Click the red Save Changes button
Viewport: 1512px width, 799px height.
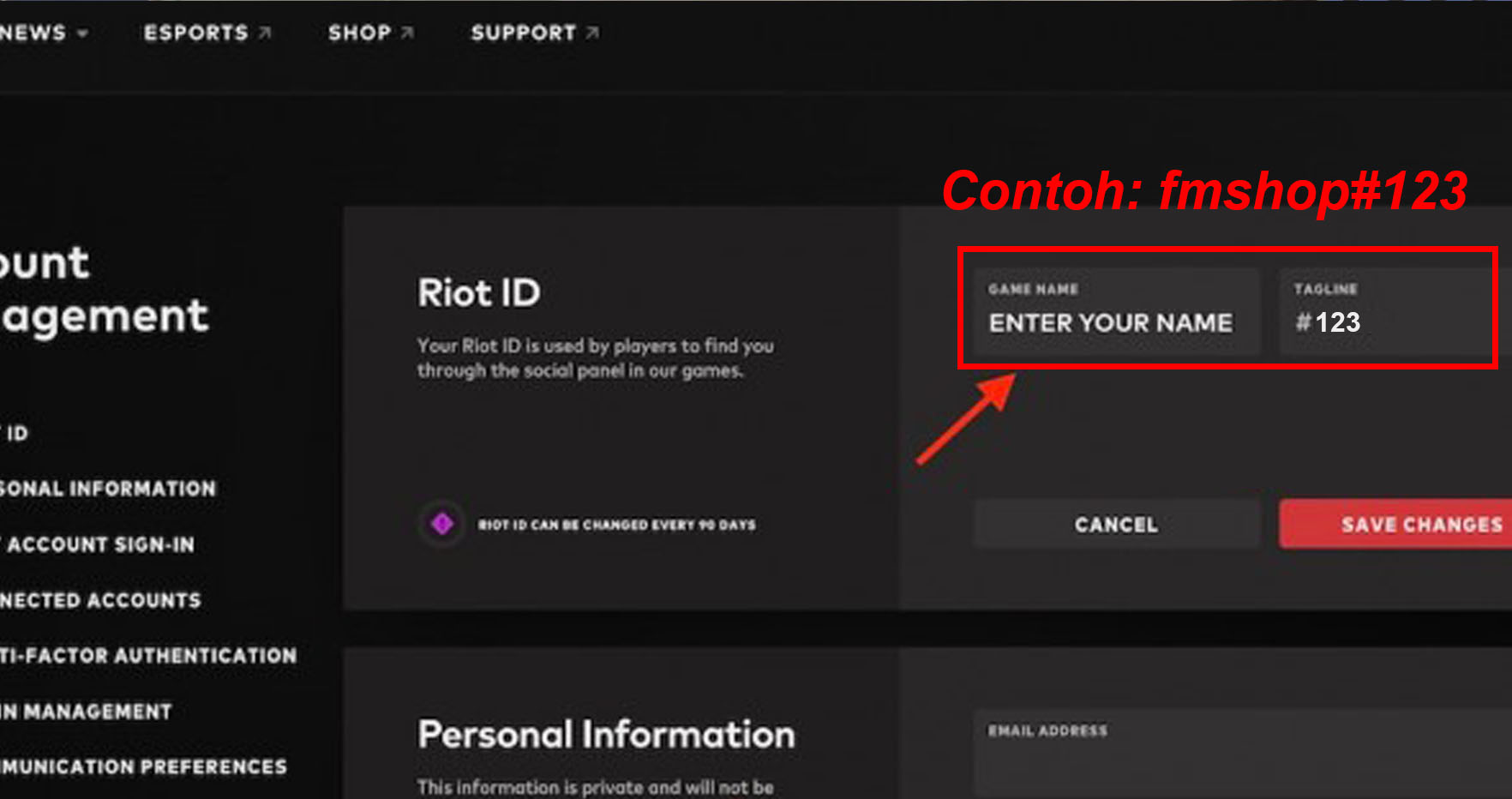coord(1399,525)
